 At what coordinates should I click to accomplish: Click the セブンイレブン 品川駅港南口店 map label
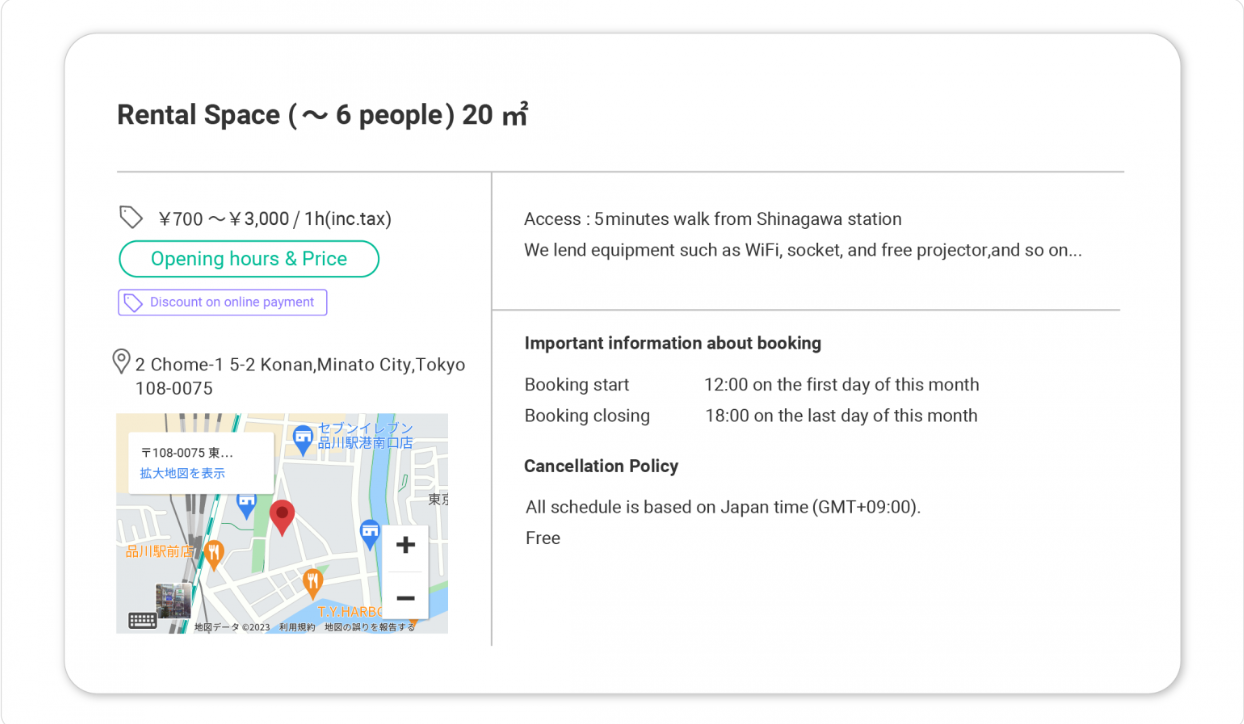click(x=365, y=436)
